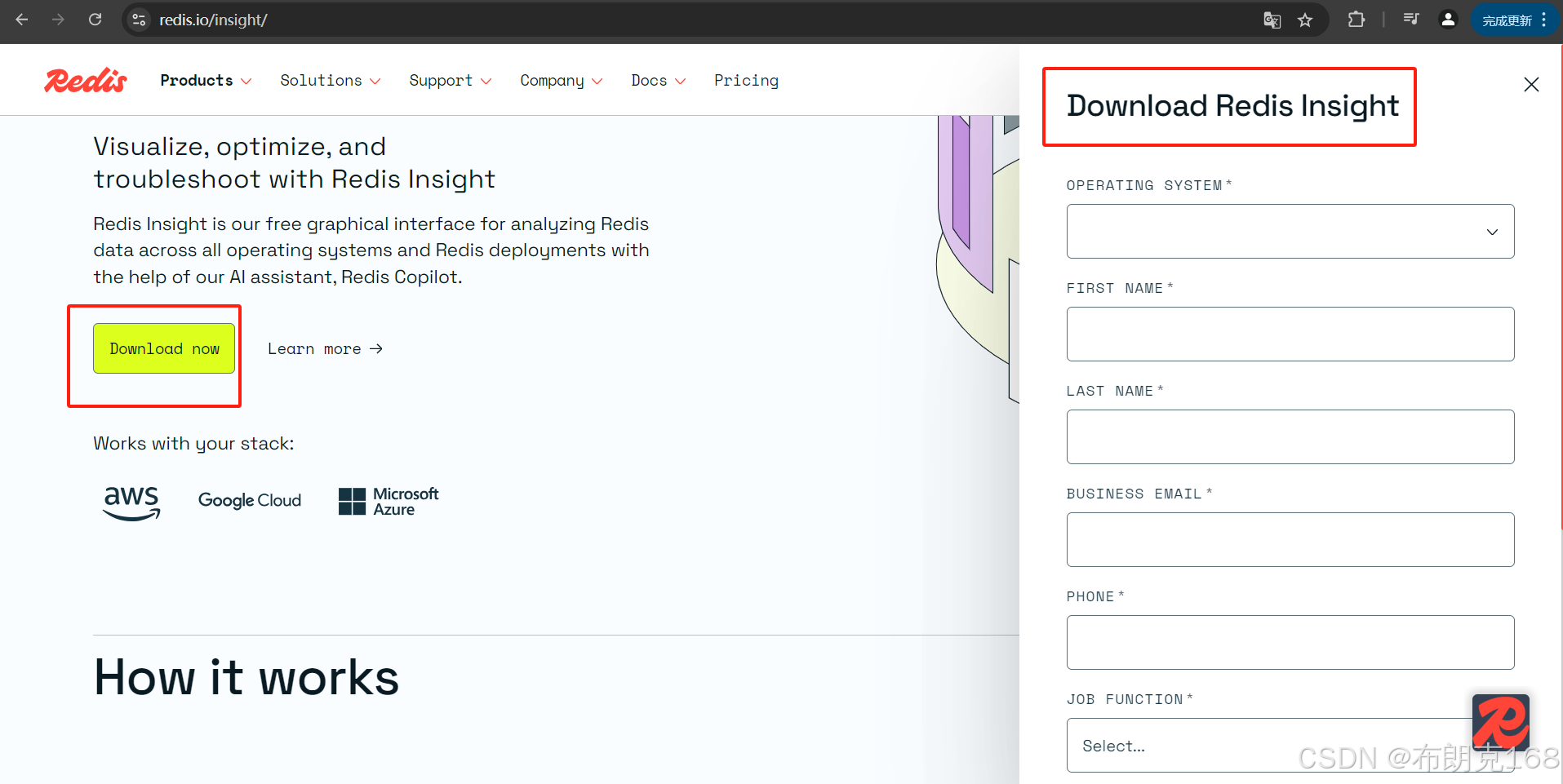Expand the Docs menu
The height and width of the screenshot is (784, 1563).
click(x=659, y=81)
